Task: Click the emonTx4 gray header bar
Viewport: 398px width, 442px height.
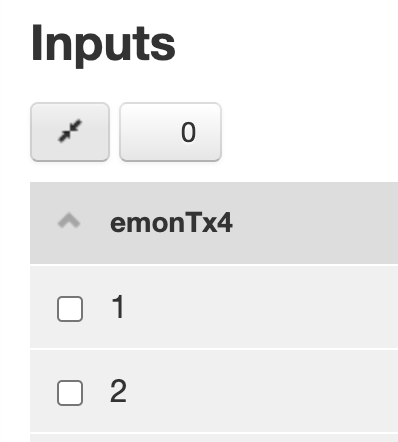Action: (214, 223)
